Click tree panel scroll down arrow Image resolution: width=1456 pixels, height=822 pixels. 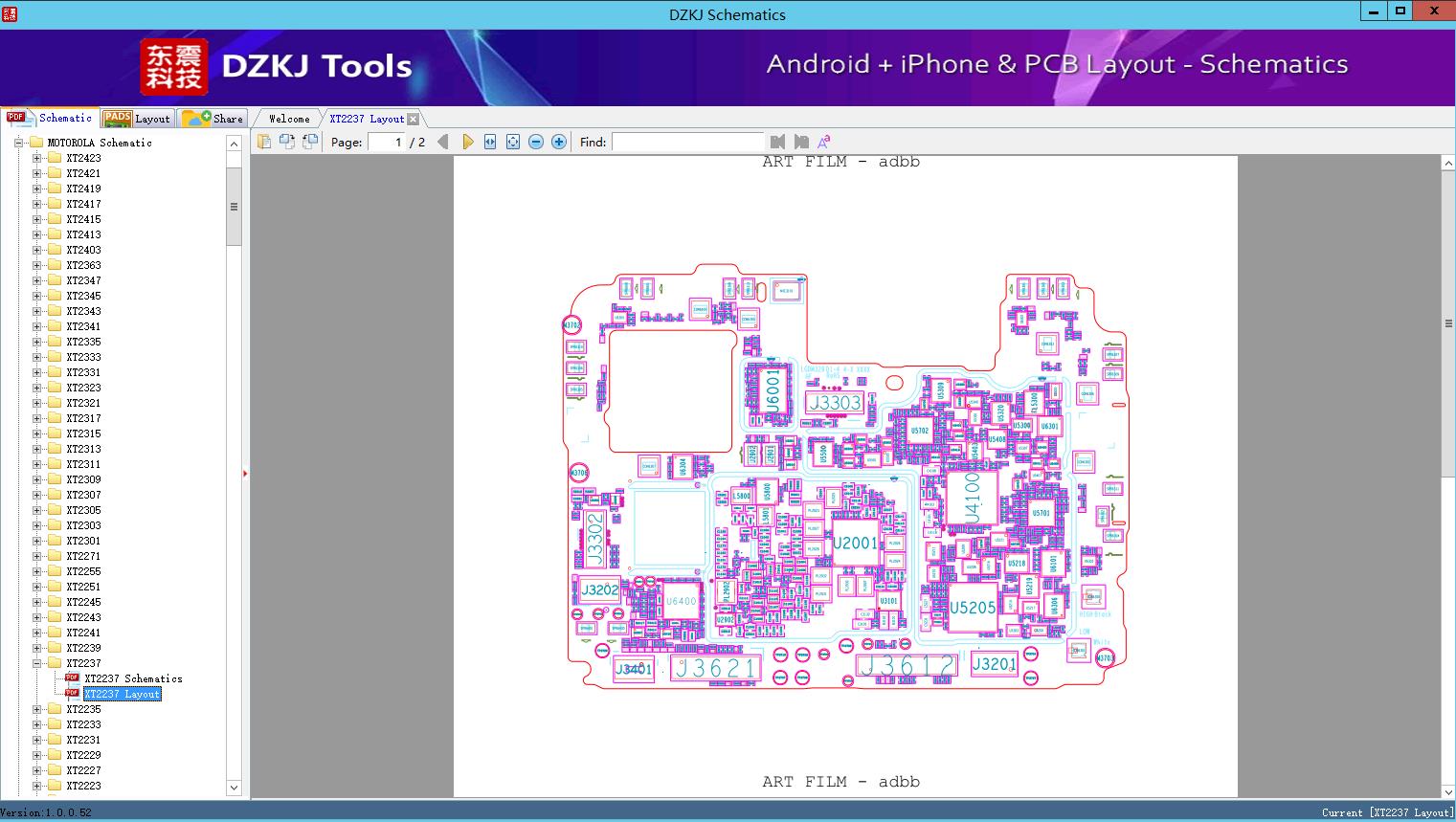click(x=234, y=788)
